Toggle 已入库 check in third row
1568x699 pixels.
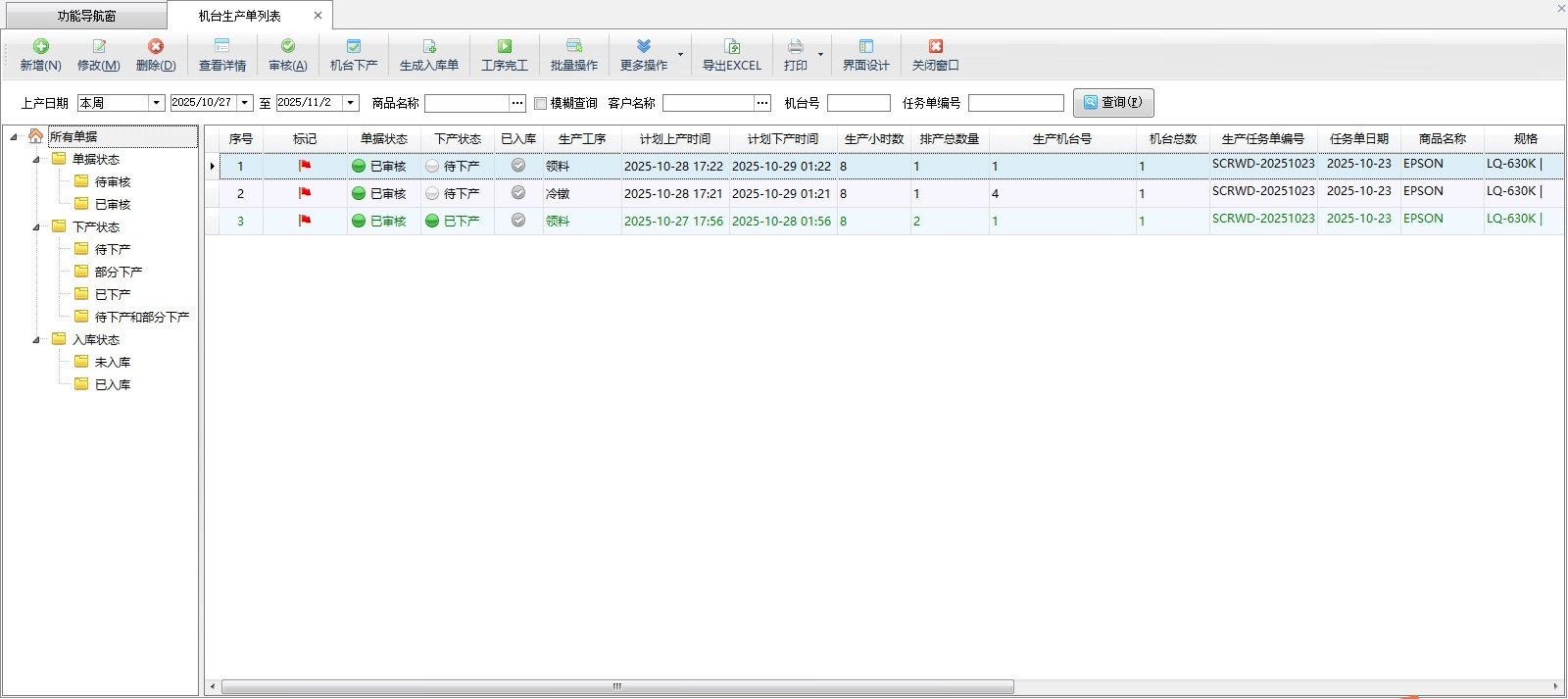tap(518, 221)
